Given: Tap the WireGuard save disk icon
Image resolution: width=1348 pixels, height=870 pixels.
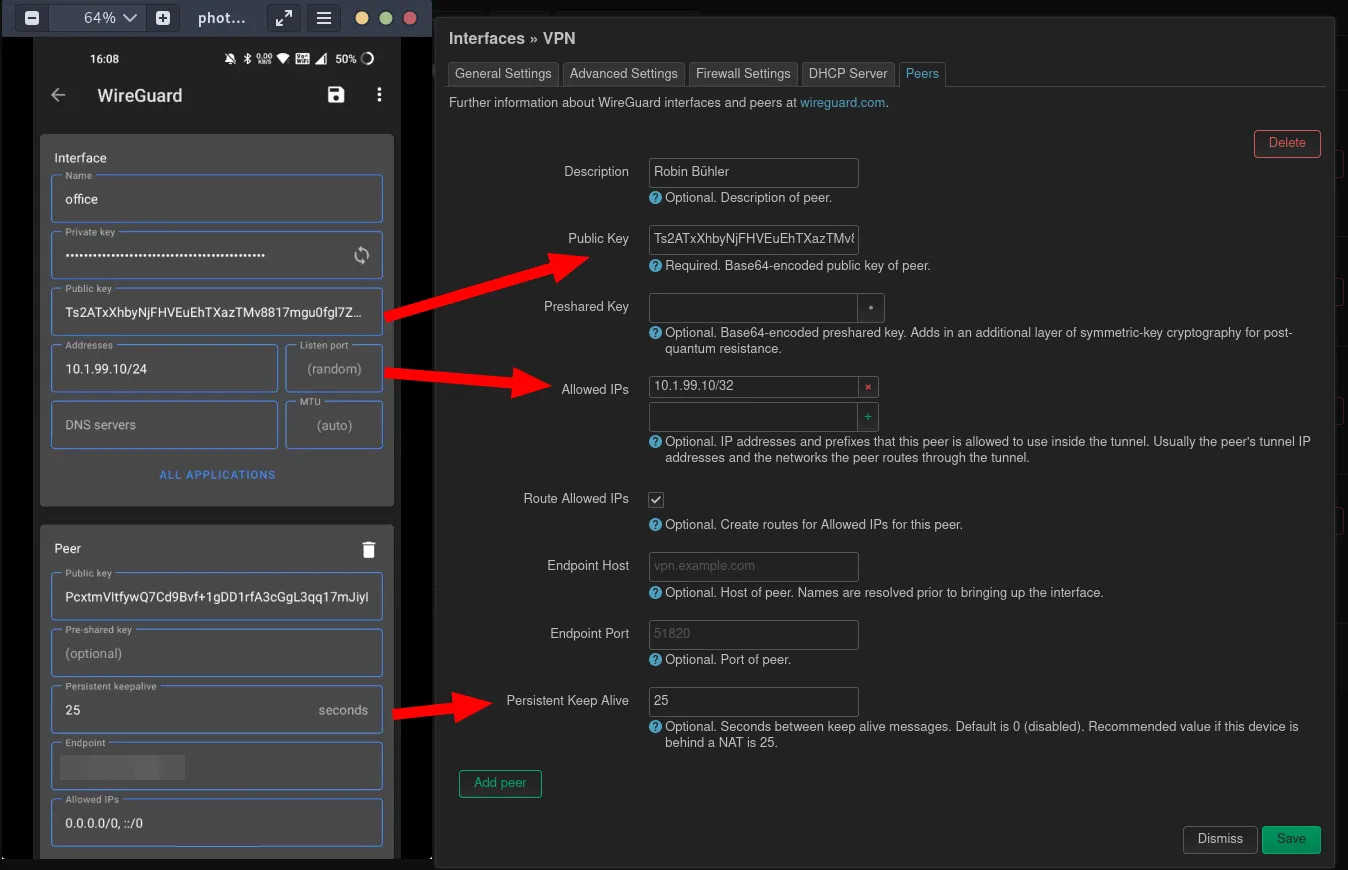Looking at the screenshot, I should coord(336,95).
